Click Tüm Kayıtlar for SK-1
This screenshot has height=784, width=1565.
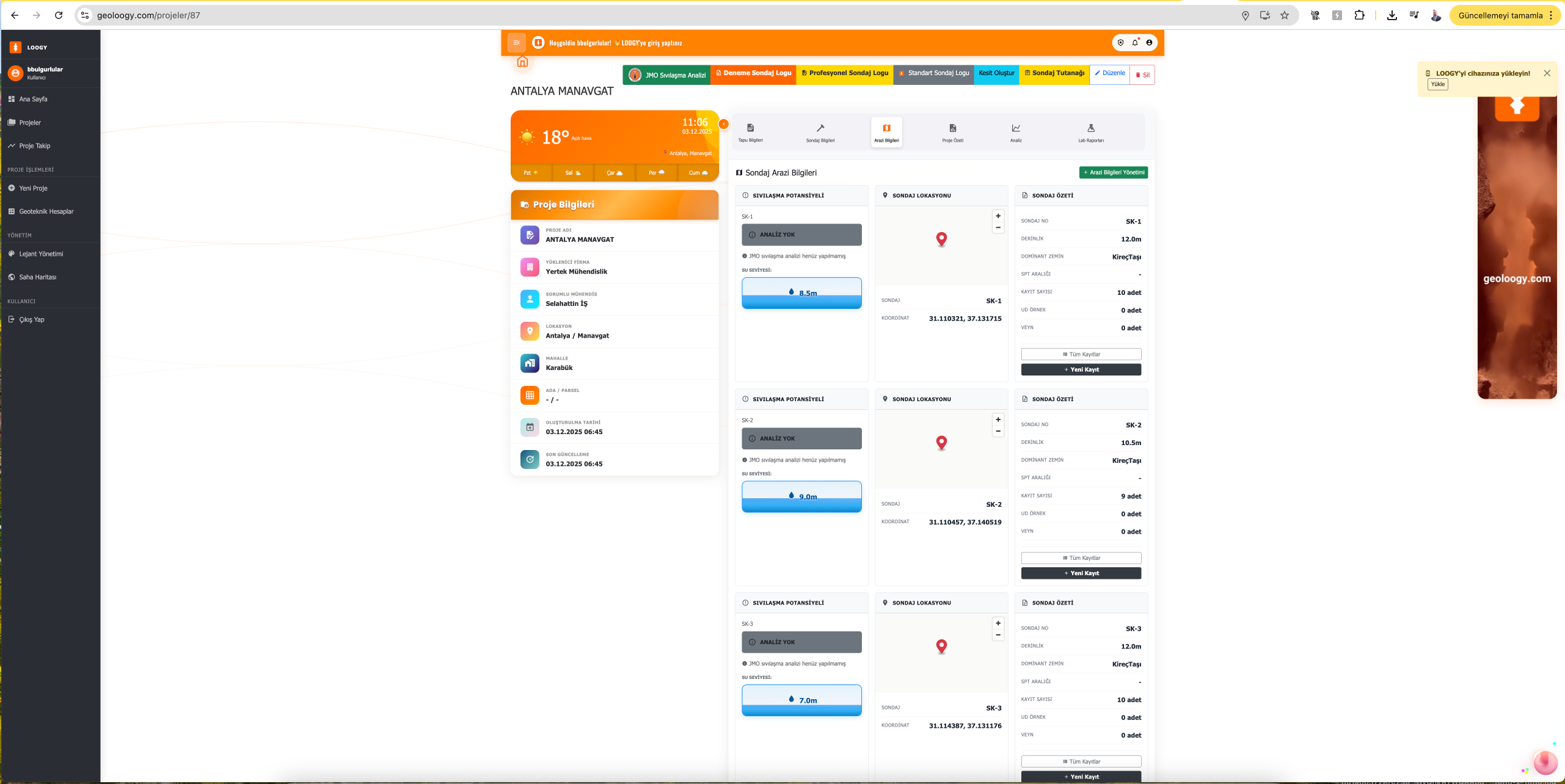pos(1081,354)
